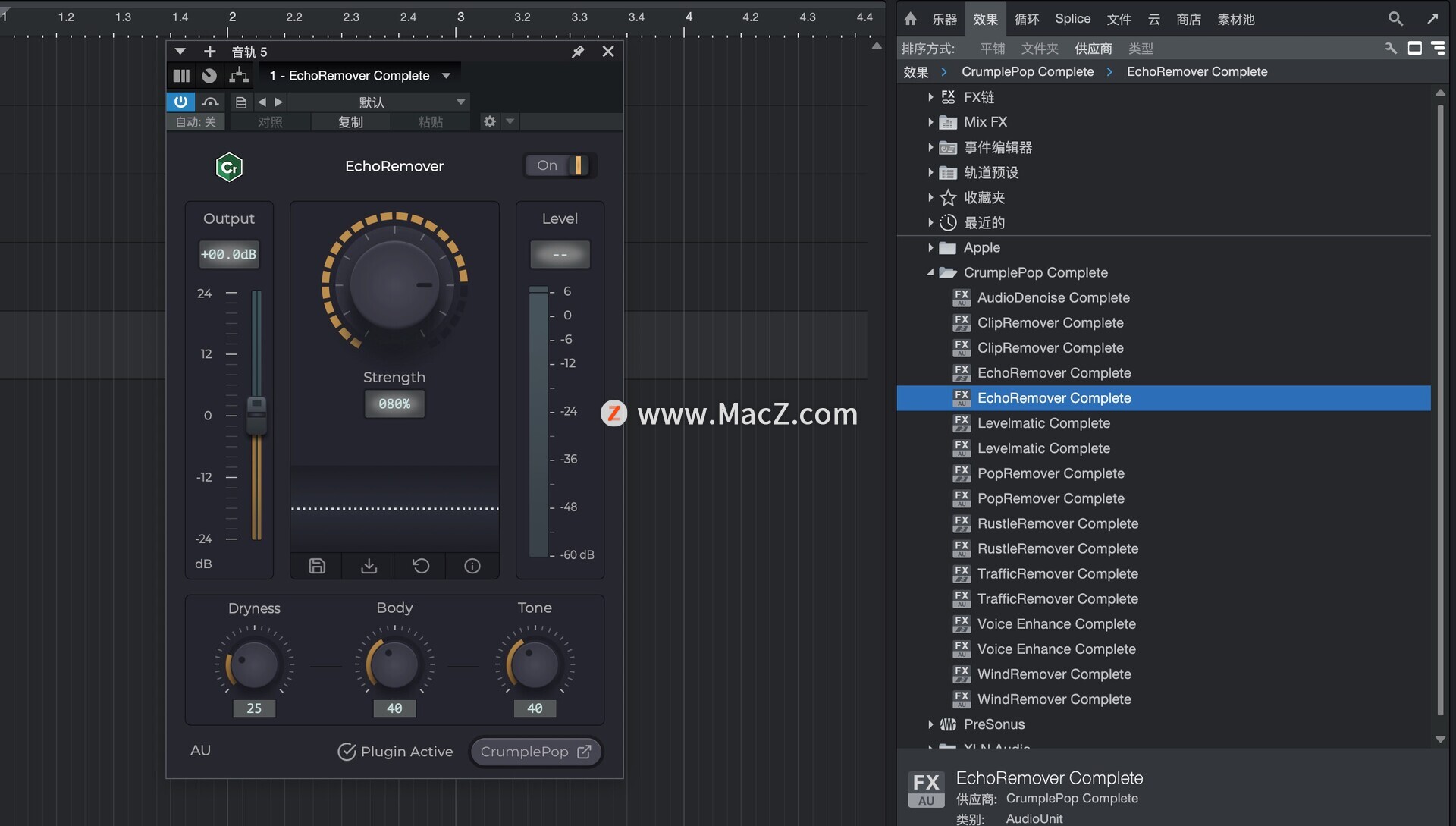Screen dimensions: 1456x826
Task: Open the browser search magnifier icon
Action: click(1395, 19)
